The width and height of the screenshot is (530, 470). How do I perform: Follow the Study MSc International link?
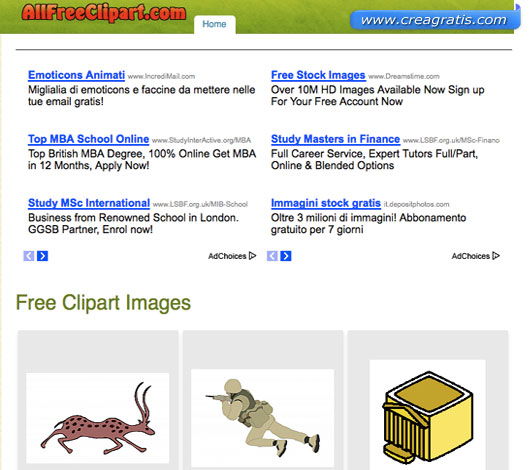tap(89, 203)
